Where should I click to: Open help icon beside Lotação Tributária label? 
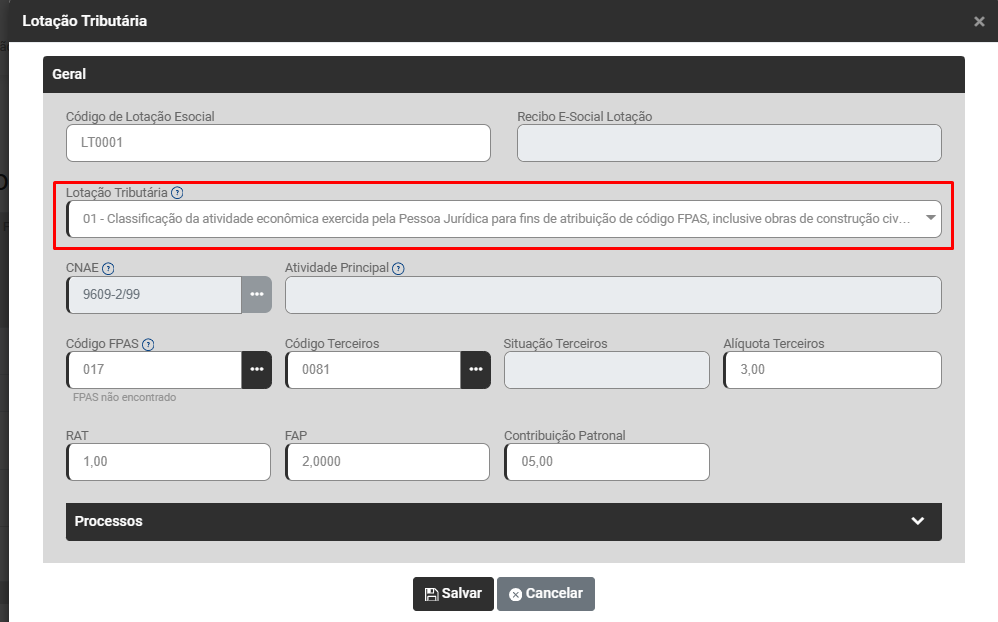pyautogui.click(x=177, y=193)
